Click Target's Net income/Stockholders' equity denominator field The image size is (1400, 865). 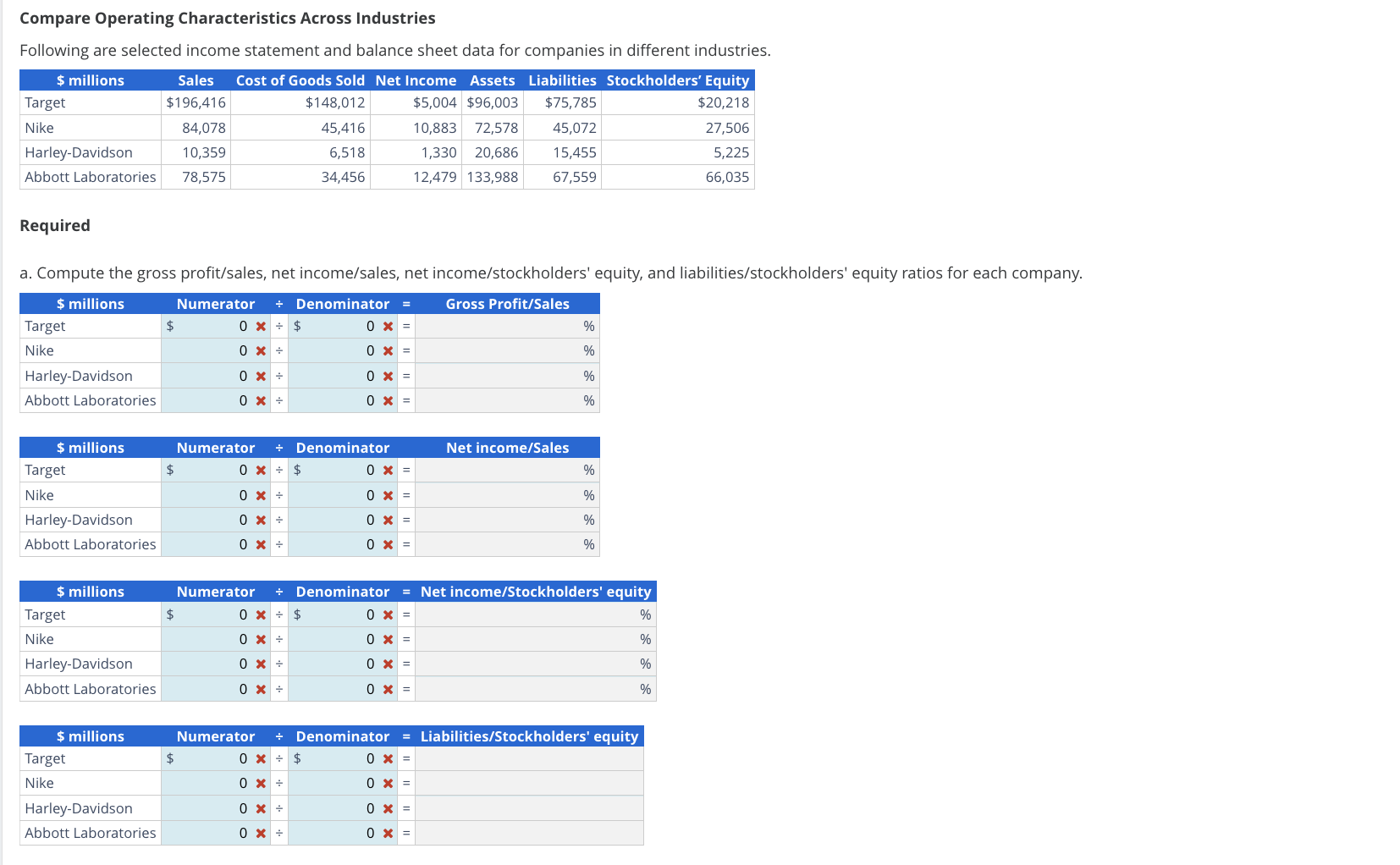pyautogui.click(x=339, y=614)
